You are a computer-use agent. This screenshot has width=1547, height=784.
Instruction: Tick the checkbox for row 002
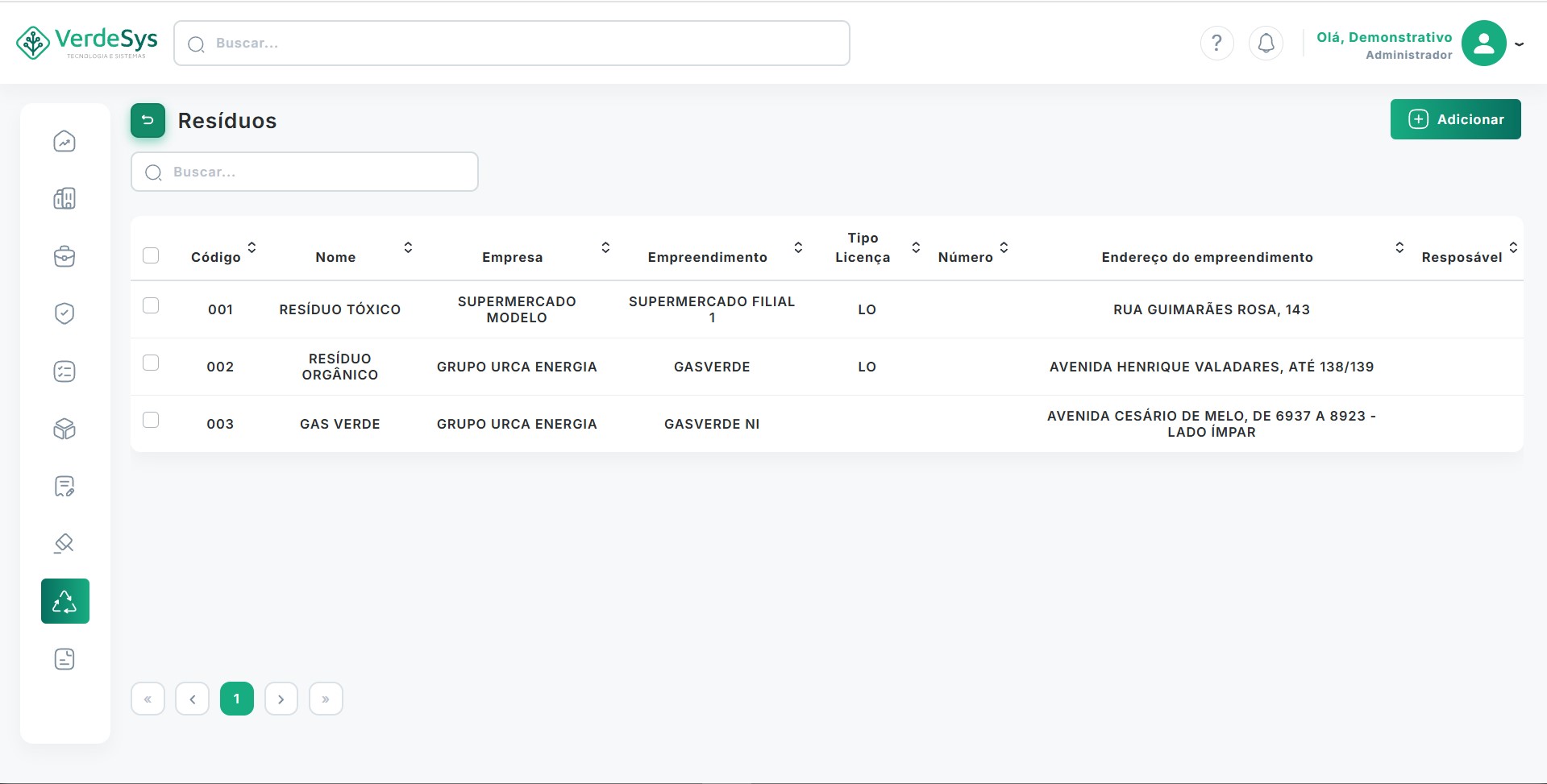click(151, 363)
